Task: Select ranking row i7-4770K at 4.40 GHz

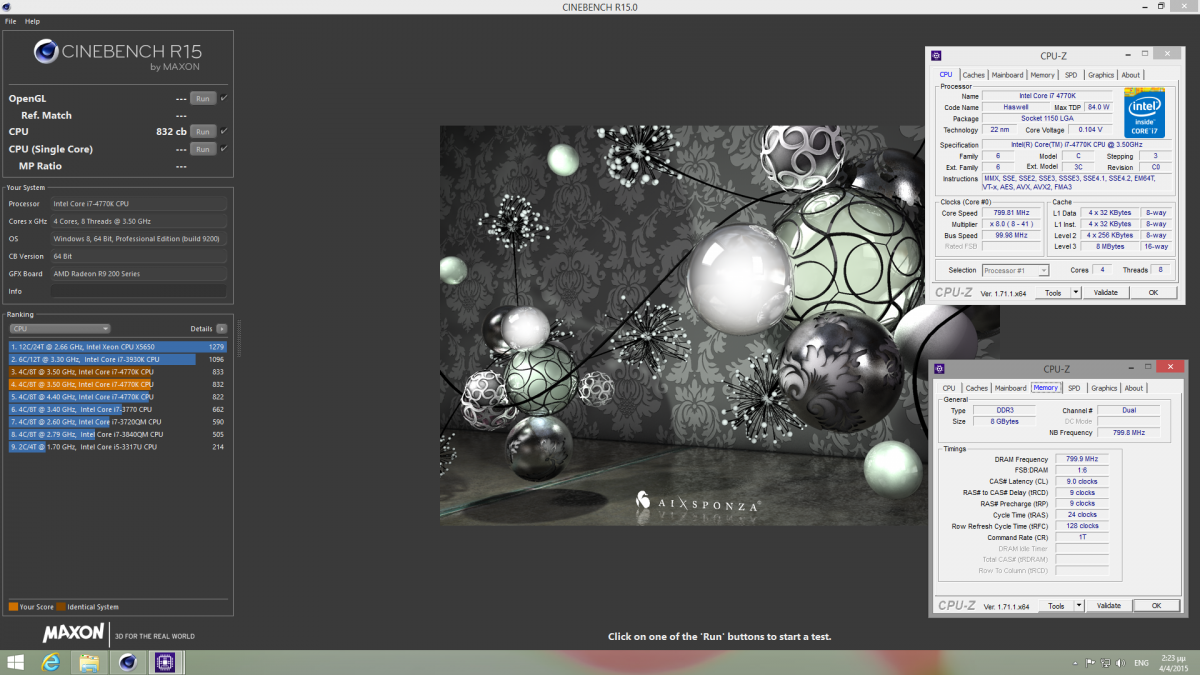Action: coord(118,397)
